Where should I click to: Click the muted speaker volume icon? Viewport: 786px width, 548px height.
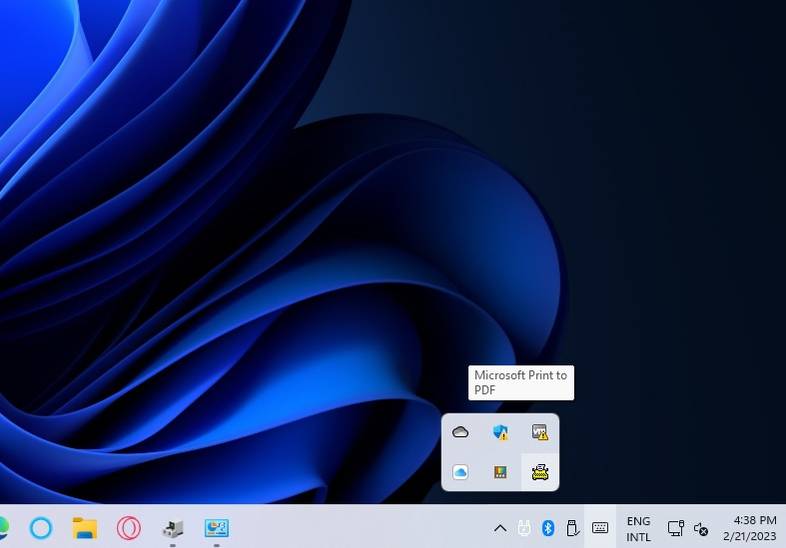(x=701, y=528)
